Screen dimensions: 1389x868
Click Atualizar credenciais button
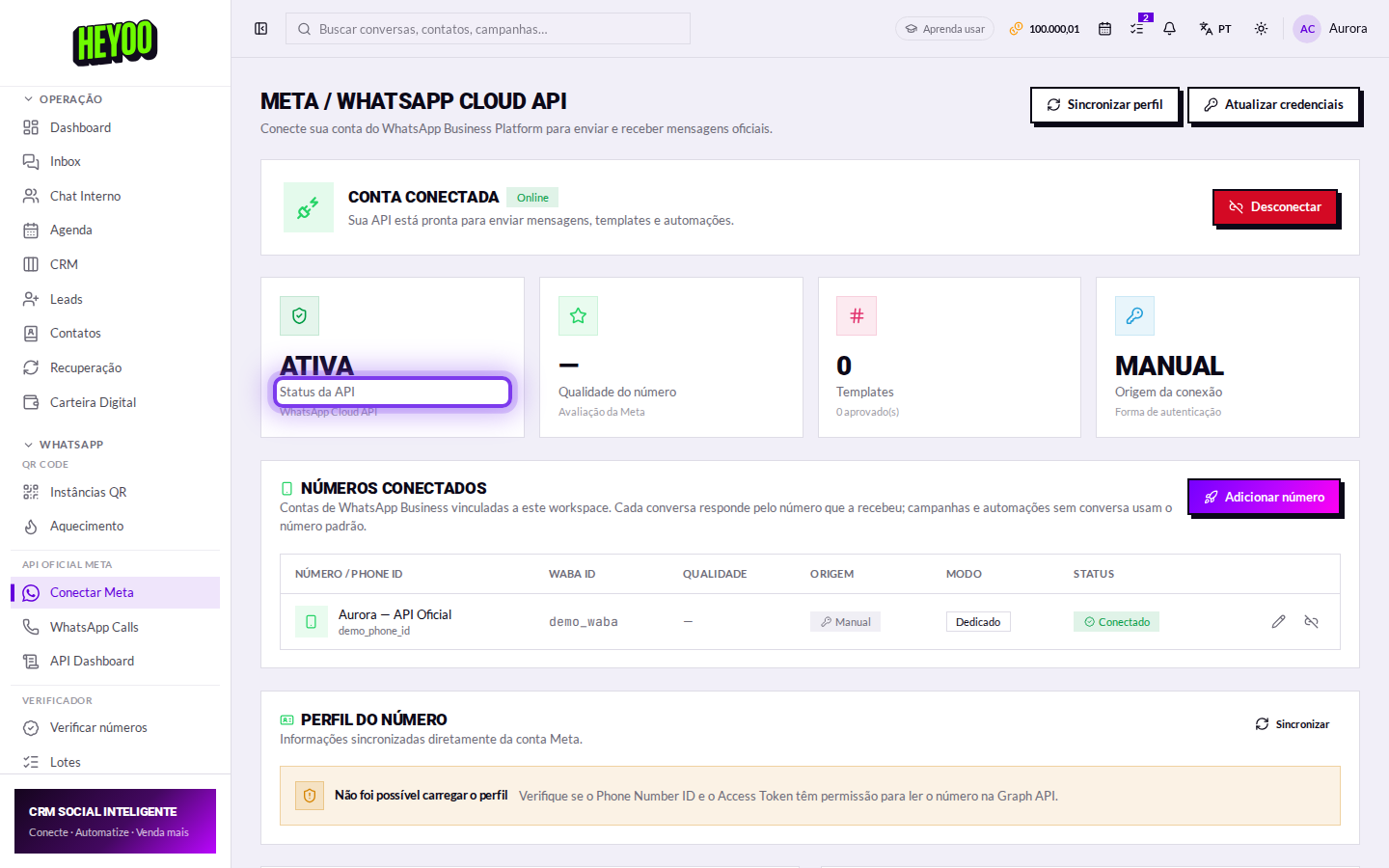[x=1273, y=104]
